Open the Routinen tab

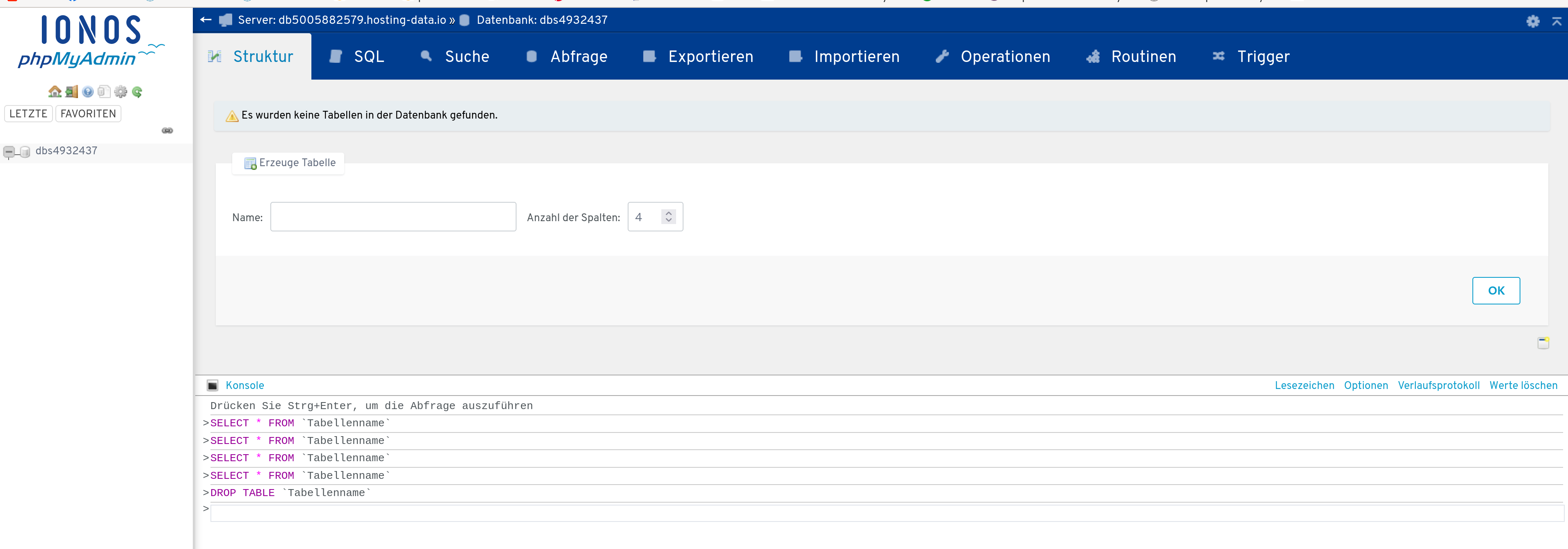tap(1131, 57)
